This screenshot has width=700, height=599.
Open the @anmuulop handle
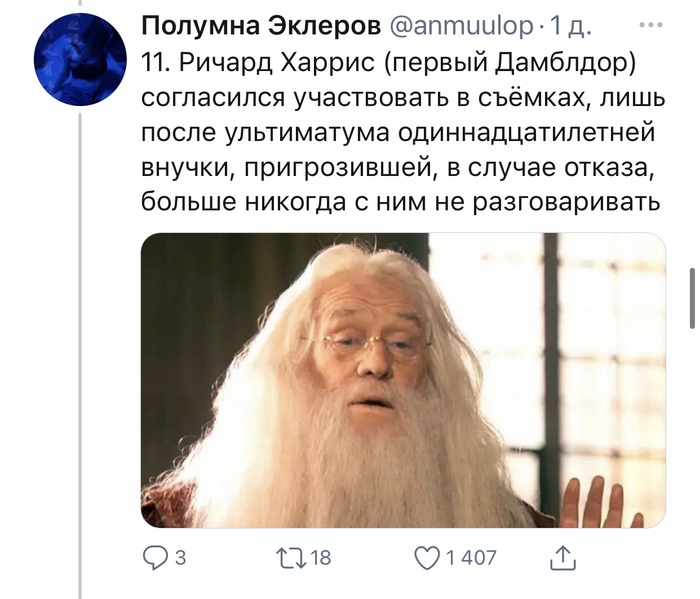(x=461, y=26)
